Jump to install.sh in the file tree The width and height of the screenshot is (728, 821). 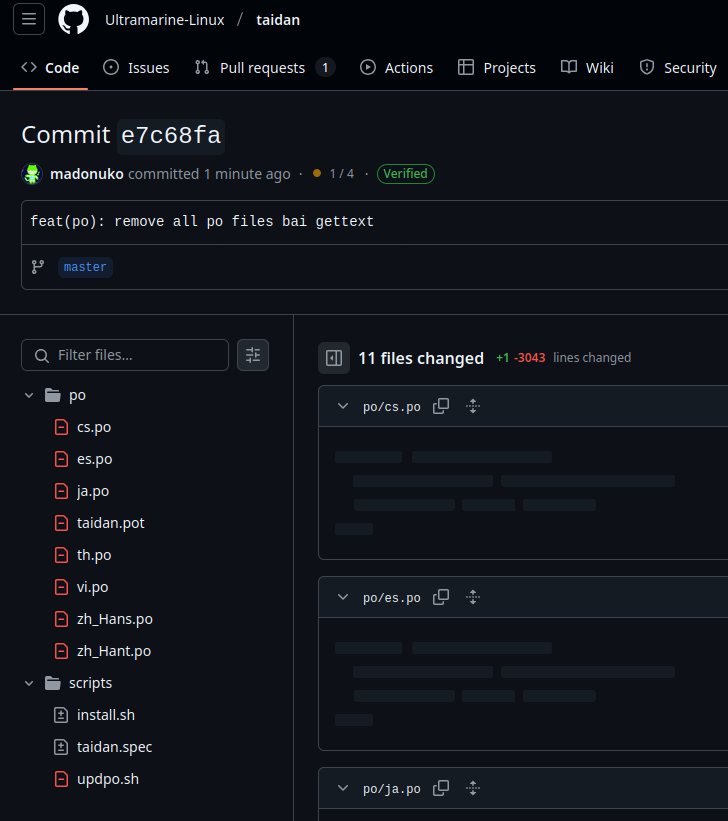click(106, 715)
